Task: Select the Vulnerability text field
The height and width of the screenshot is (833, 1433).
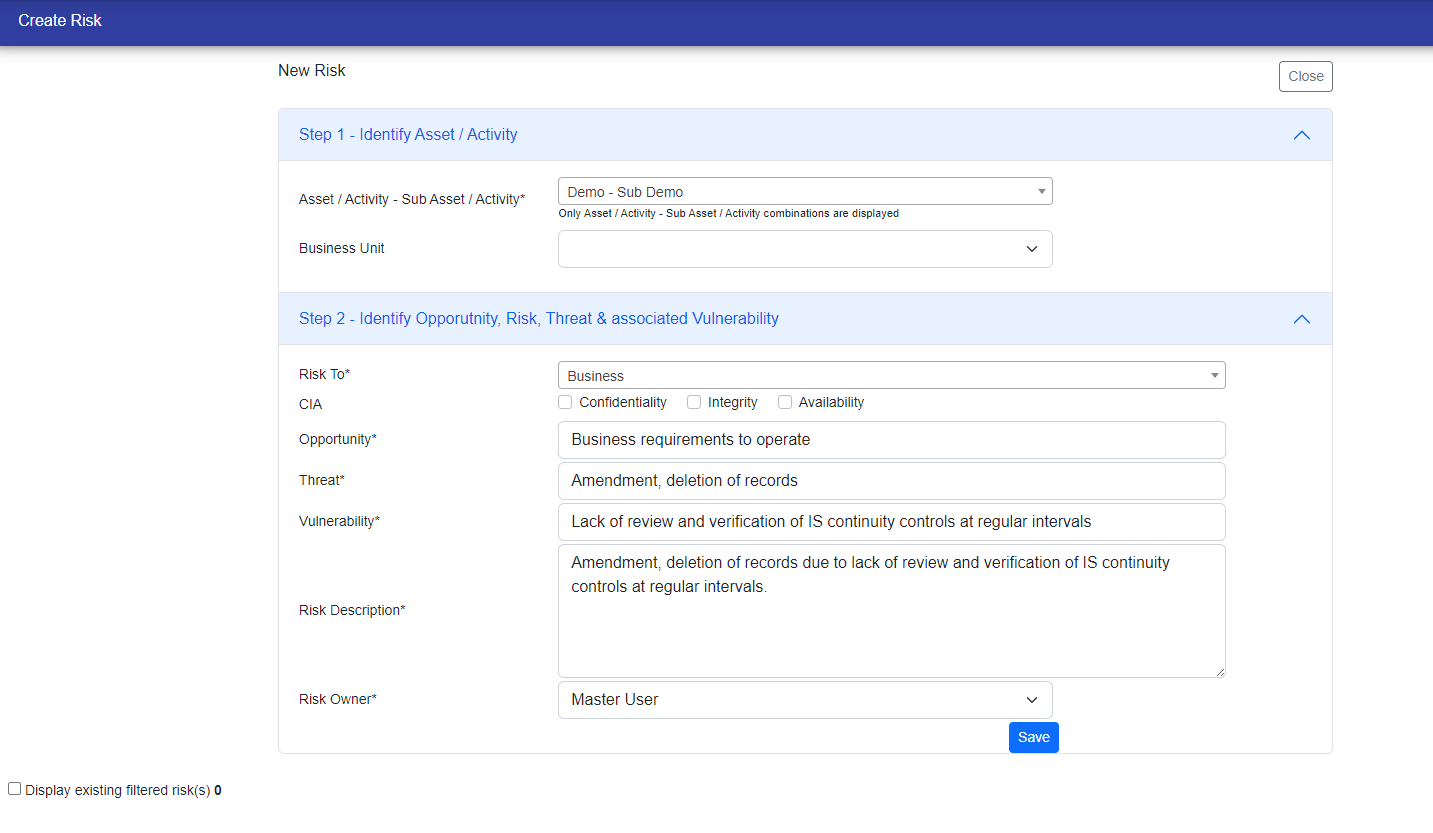Action: [890, 522]
